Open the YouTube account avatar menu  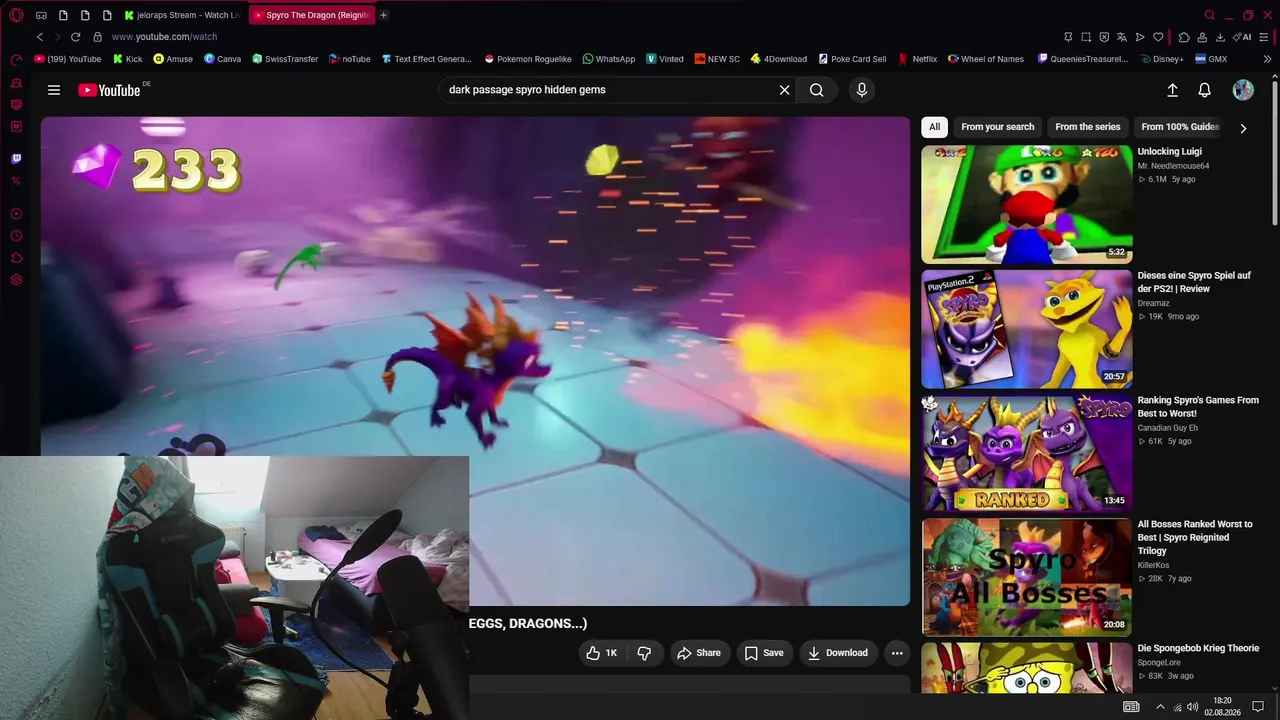tap(1243, 90)
